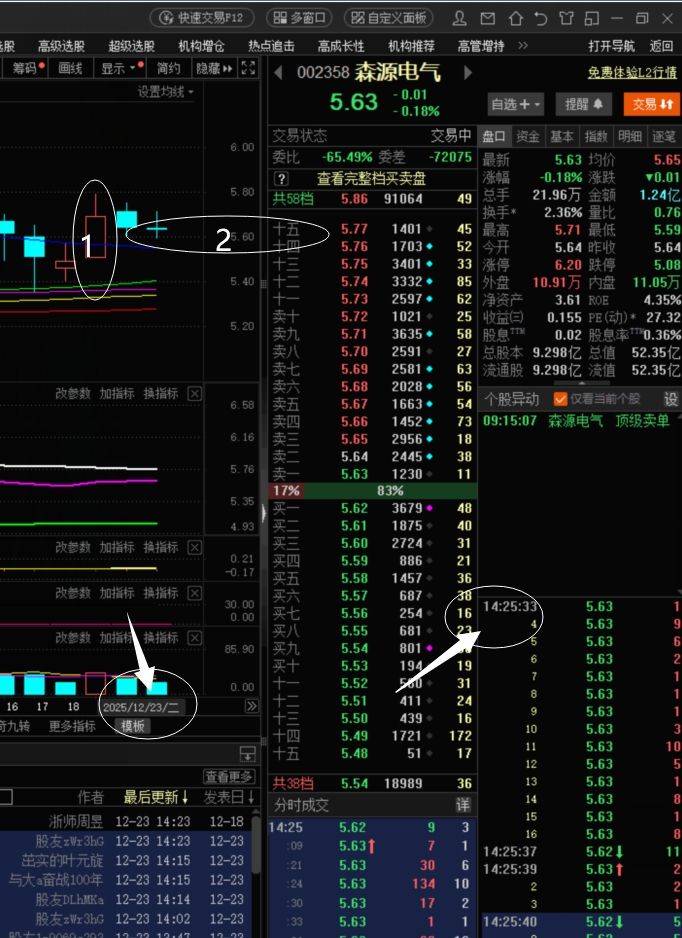Open the 显示 display dropdown
Image resolution: width=682 pixels, height=938 pixels.
[x=120, y=68]
